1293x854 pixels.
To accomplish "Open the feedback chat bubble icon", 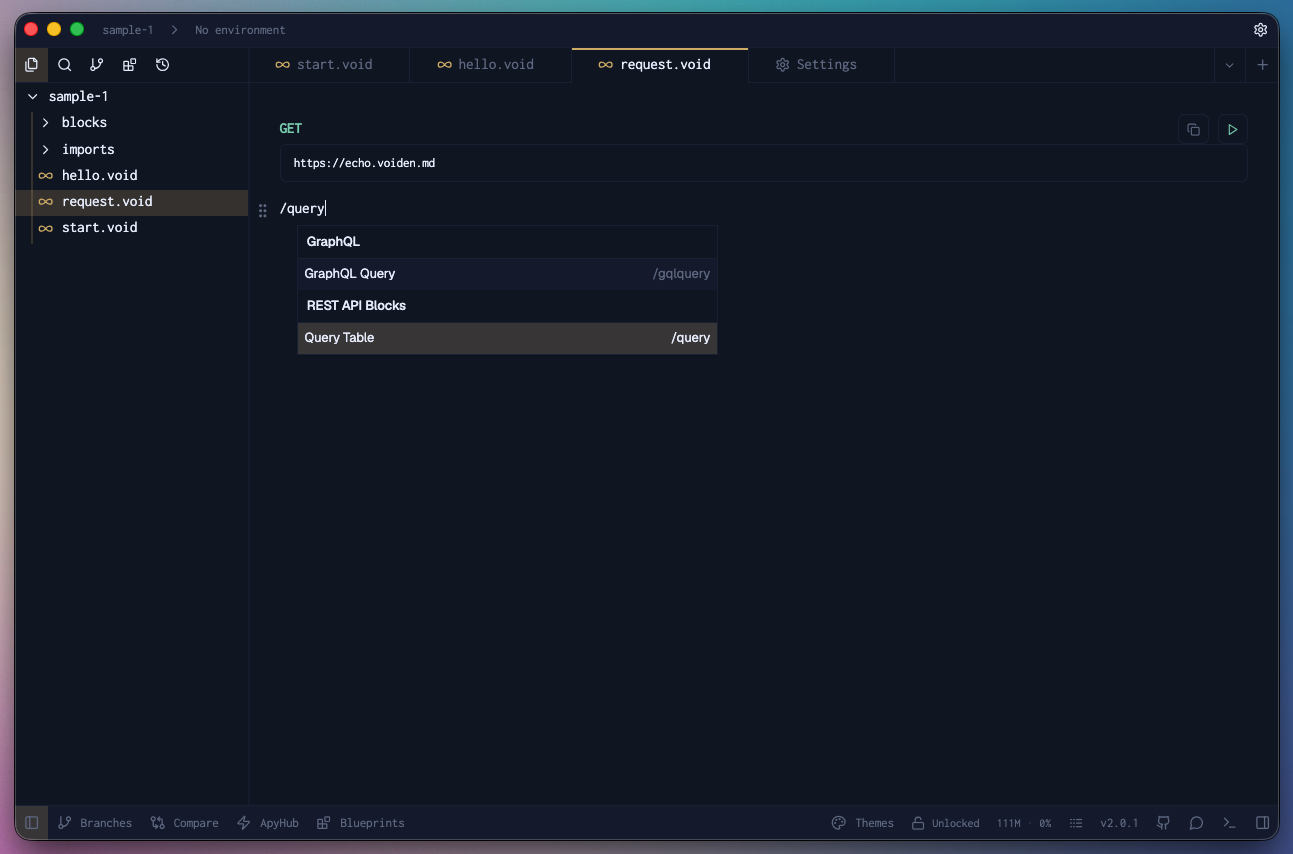I will pyautogui.click(x=1197, y=823).
